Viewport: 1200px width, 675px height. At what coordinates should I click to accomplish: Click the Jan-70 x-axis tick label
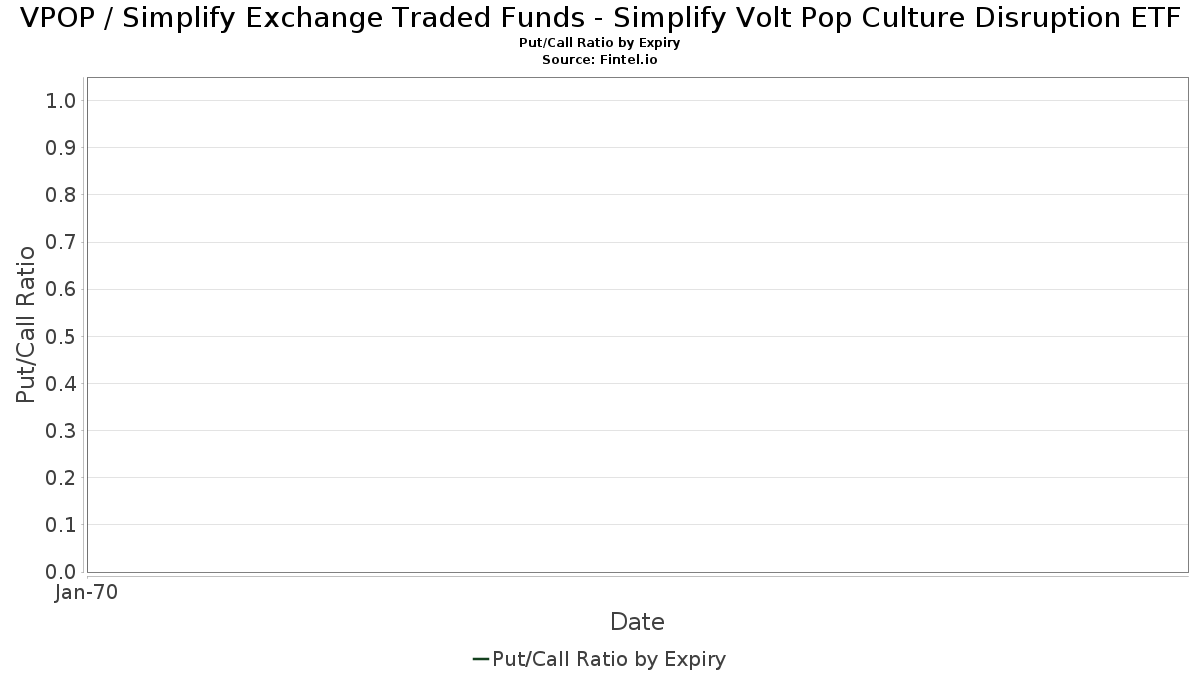[x=87, y=593]
